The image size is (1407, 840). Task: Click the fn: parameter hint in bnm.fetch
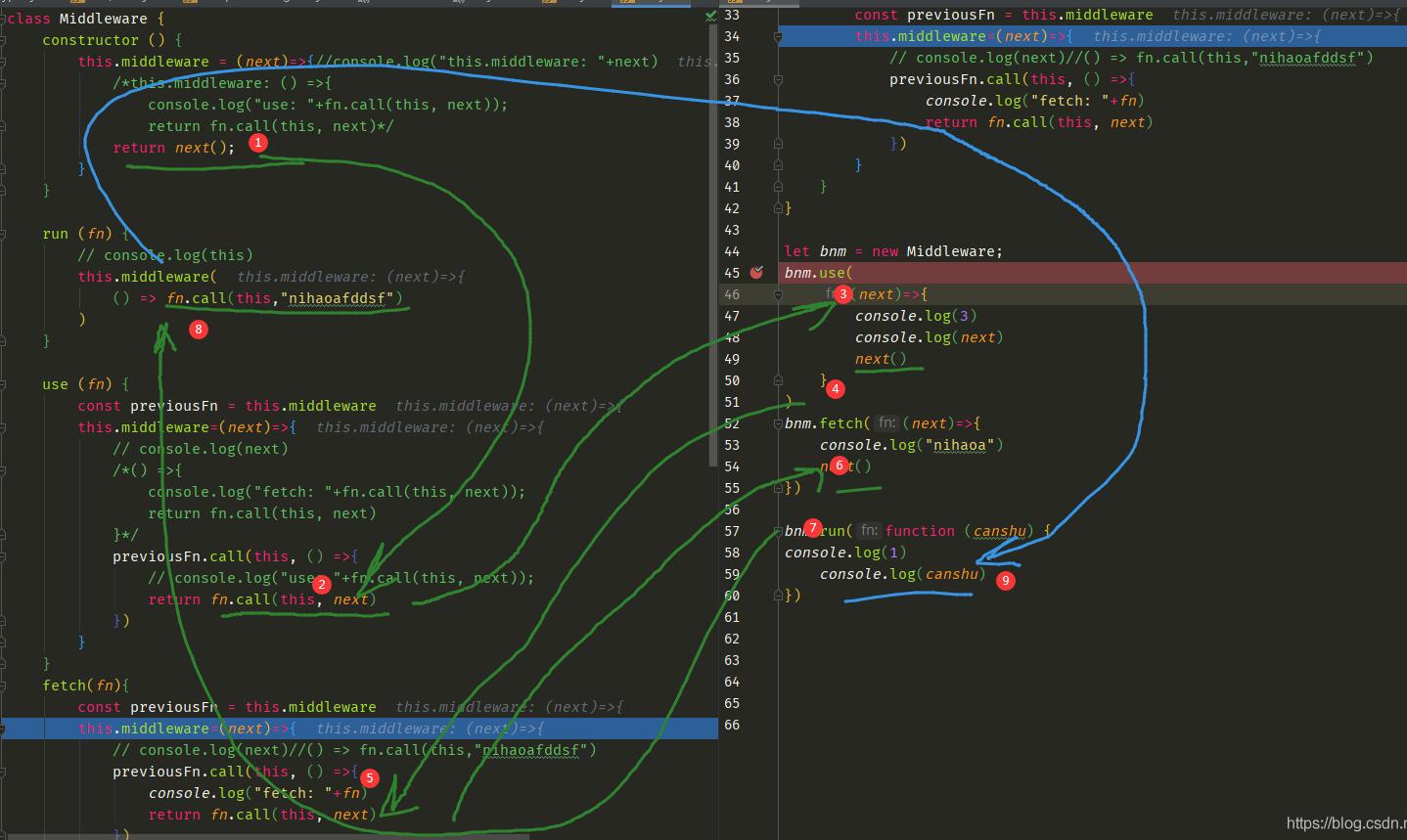[886, 423]
